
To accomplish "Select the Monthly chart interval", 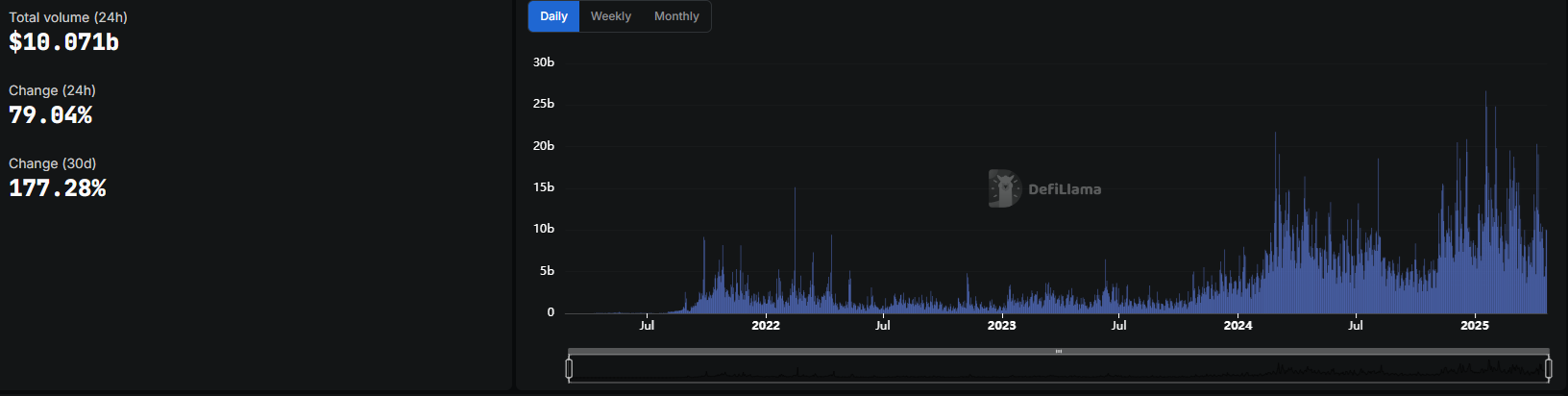I will (x=676, y=16).
